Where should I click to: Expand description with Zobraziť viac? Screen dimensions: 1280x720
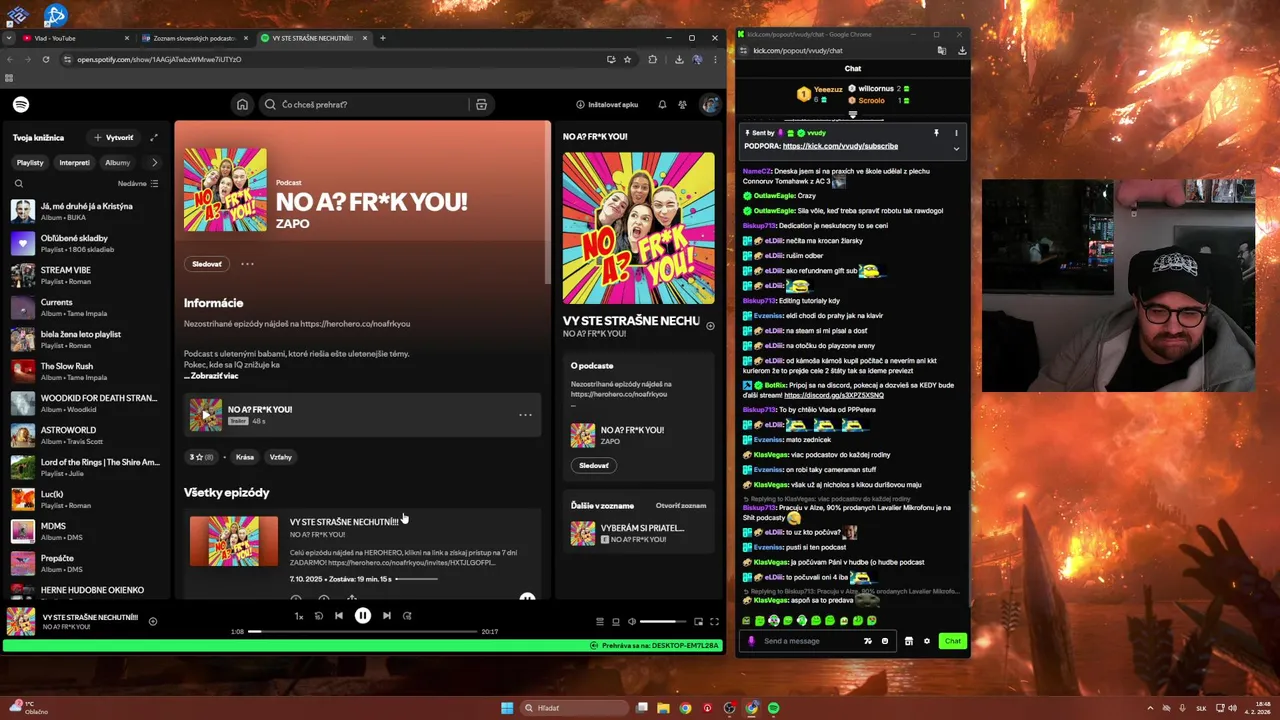pyautogui.click(x=211, y=376)
